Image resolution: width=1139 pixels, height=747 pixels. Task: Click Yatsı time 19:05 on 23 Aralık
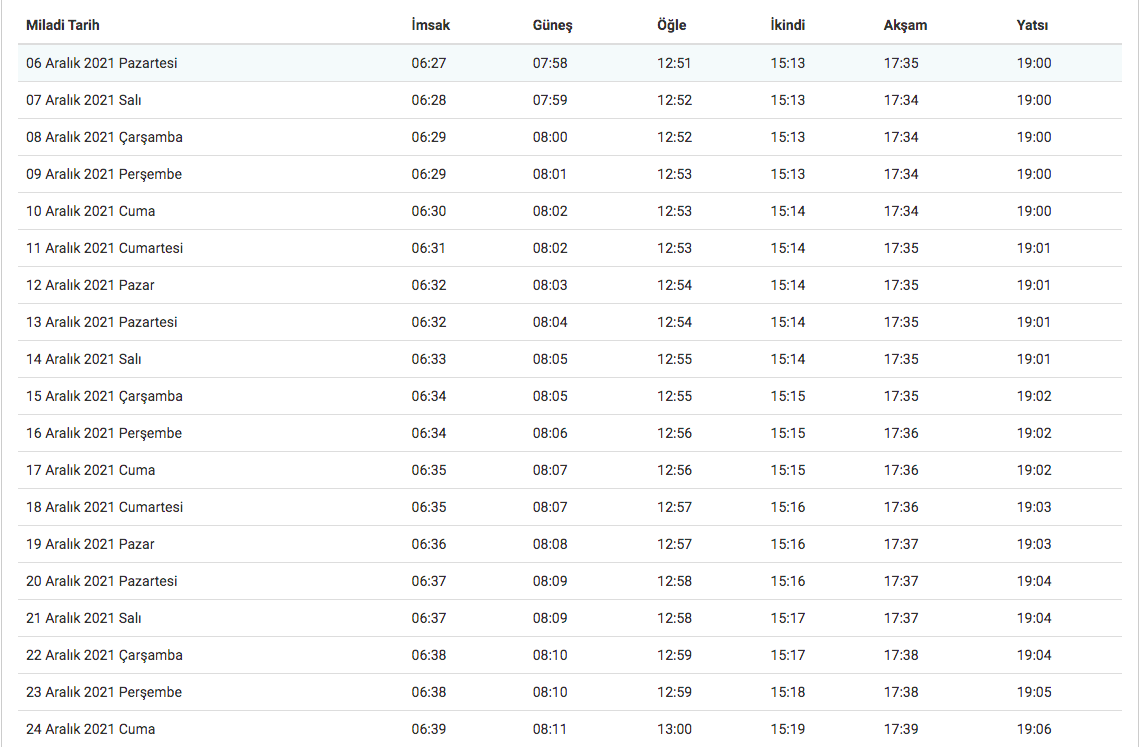point(1034,692)
